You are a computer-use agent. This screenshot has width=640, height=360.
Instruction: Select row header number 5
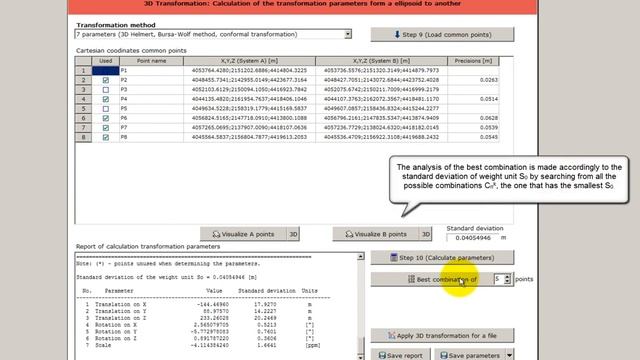[x=84, y=109]
